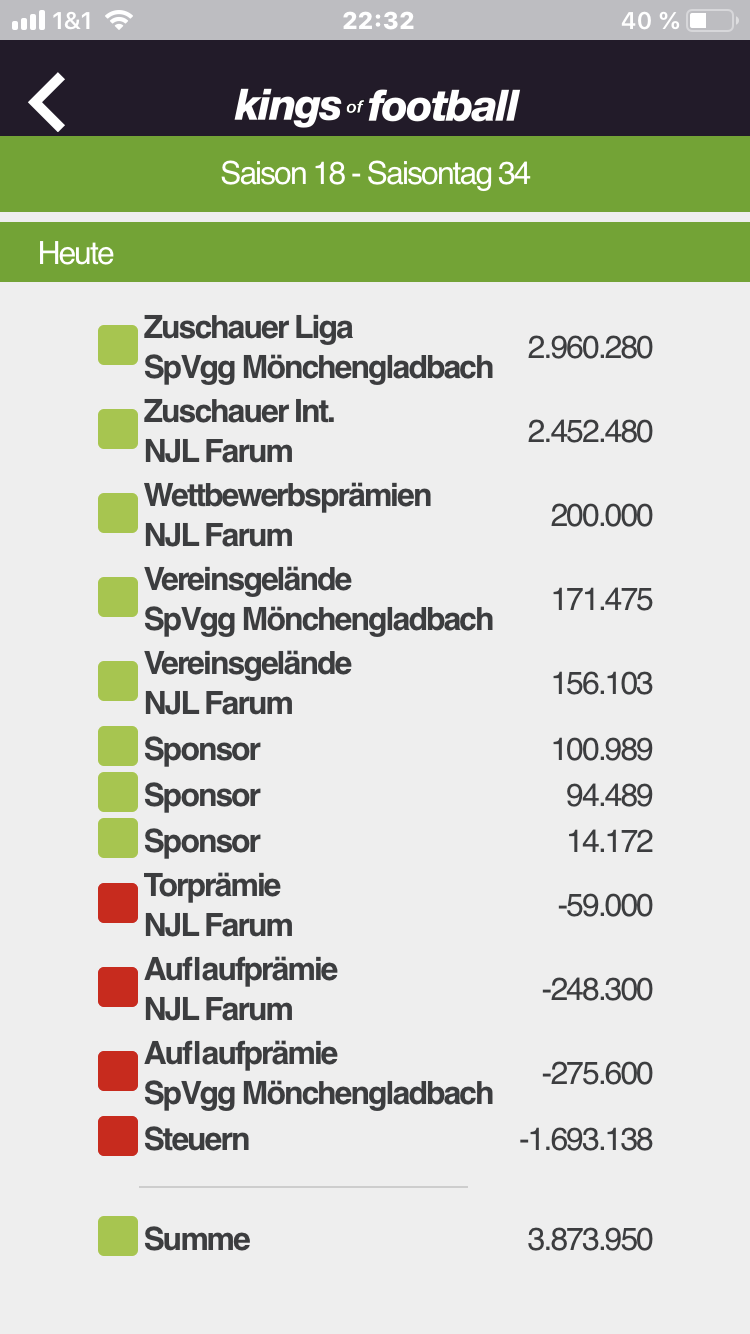
Task: Open Zuschauer Liga SpVgg Mönchengladbach entry
Action: click(375, 347)
